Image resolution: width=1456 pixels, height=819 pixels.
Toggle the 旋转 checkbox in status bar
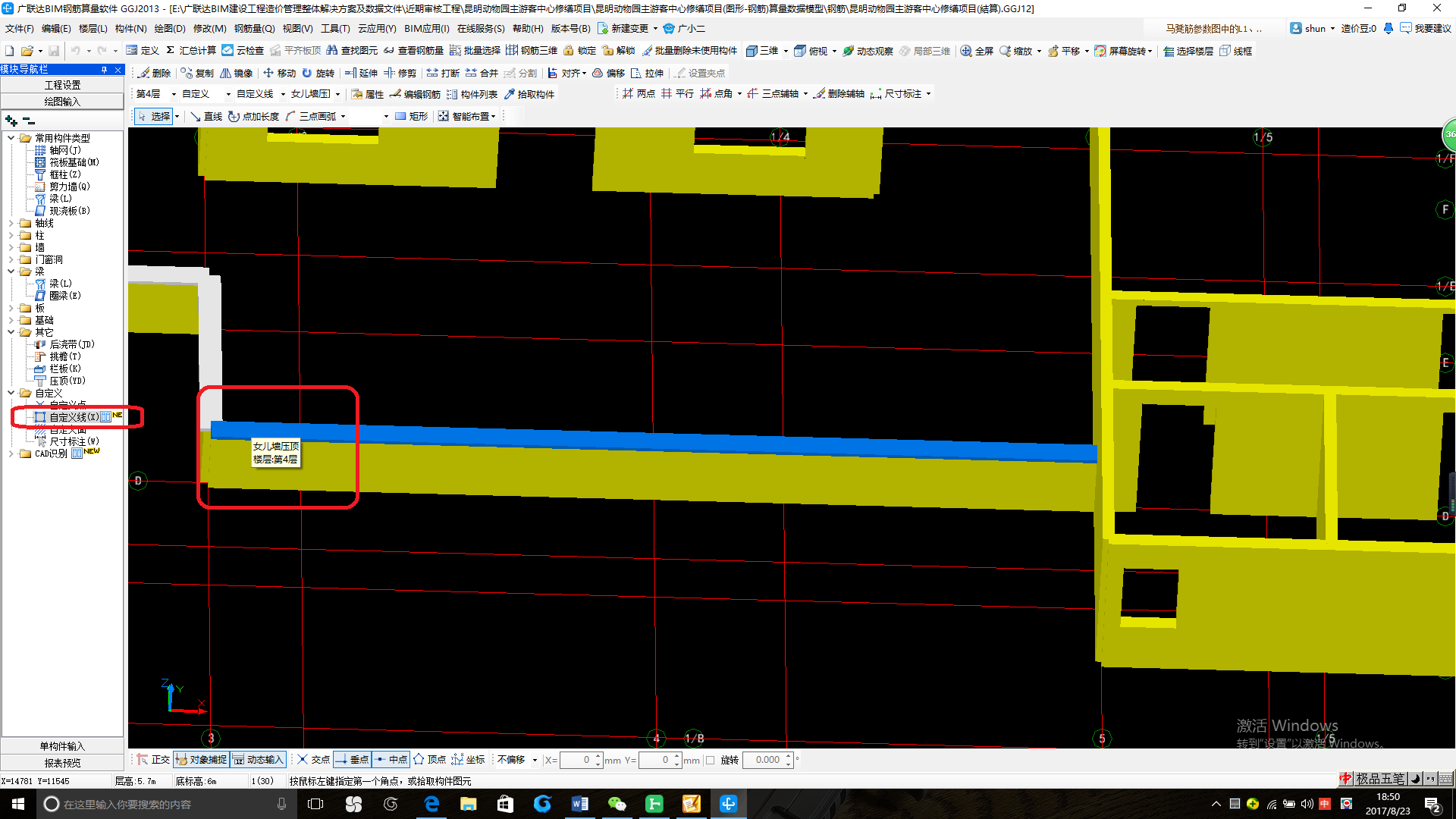point(711,760)
